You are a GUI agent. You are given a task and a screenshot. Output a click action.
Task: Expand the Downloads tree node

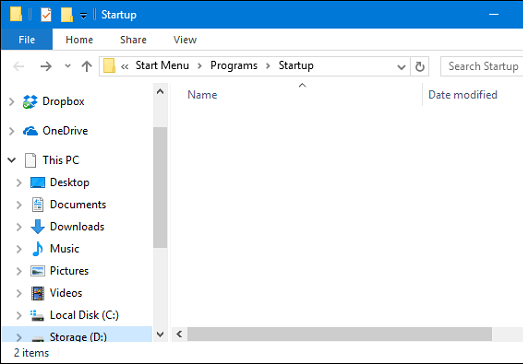click(x=19, y=227)
